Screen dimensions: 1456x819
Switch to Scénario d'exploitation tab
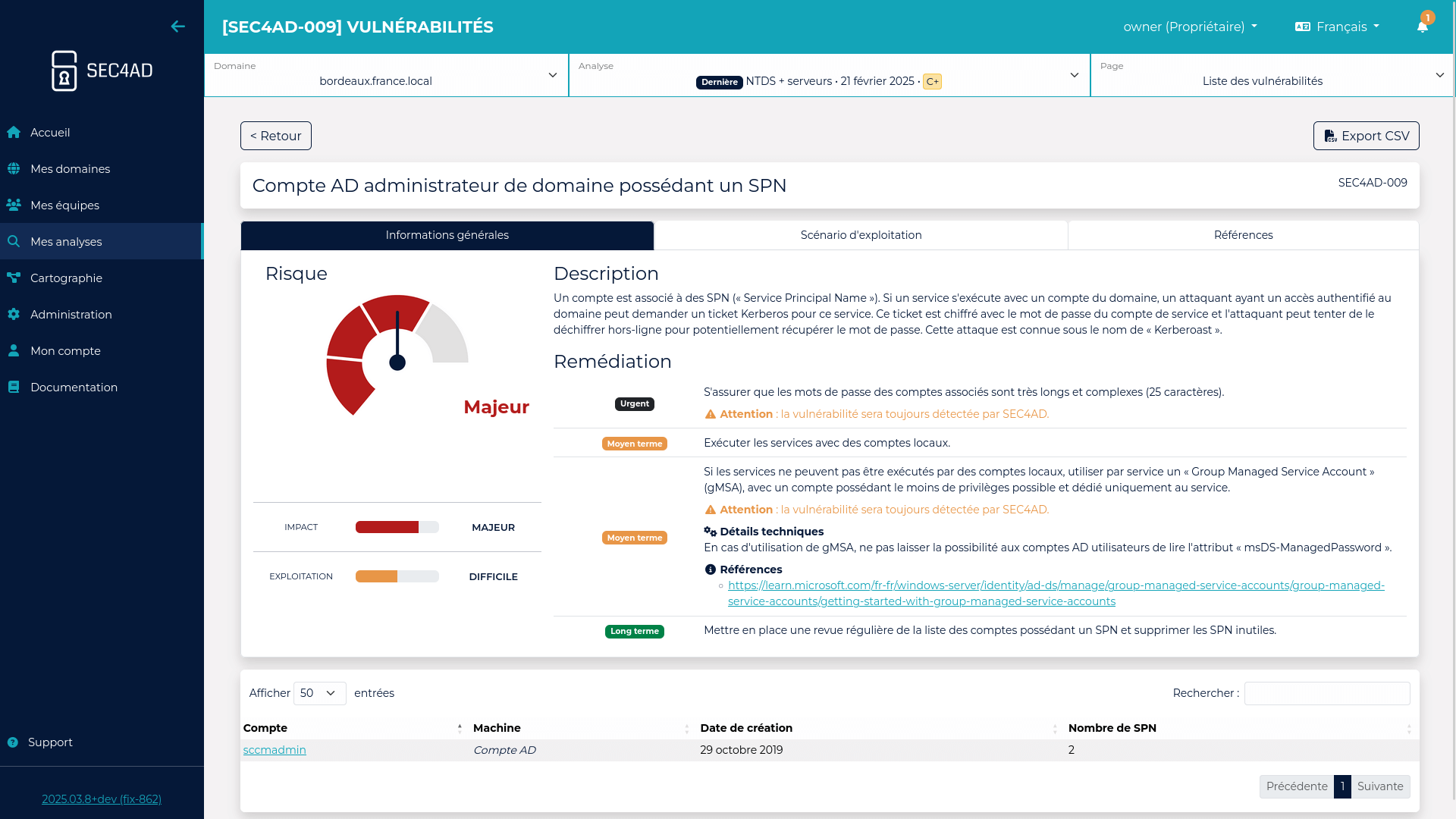click(x=861, y=235)
